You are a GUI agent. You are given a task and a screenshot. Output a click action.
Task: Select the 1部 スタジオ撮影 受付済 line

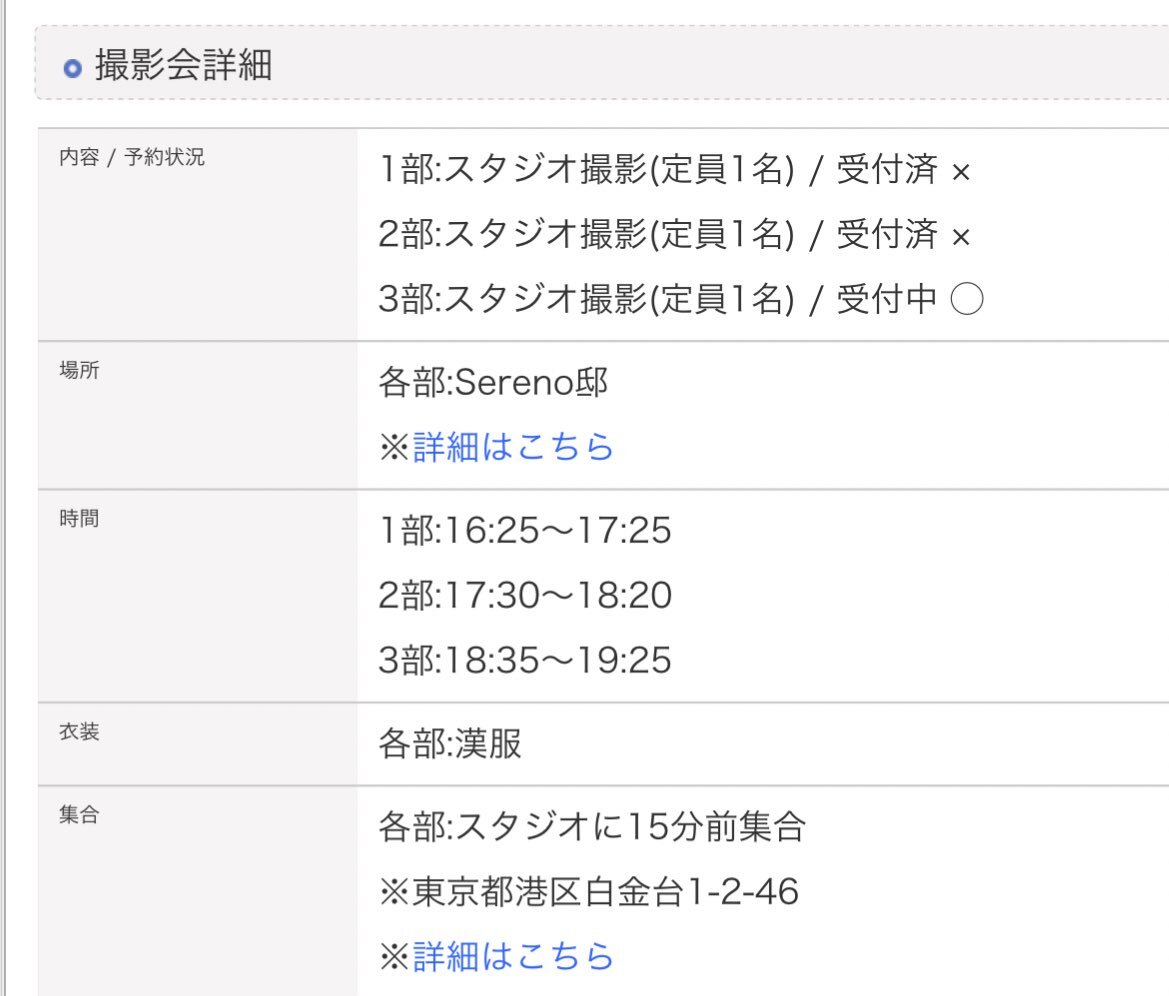point(675,169)
